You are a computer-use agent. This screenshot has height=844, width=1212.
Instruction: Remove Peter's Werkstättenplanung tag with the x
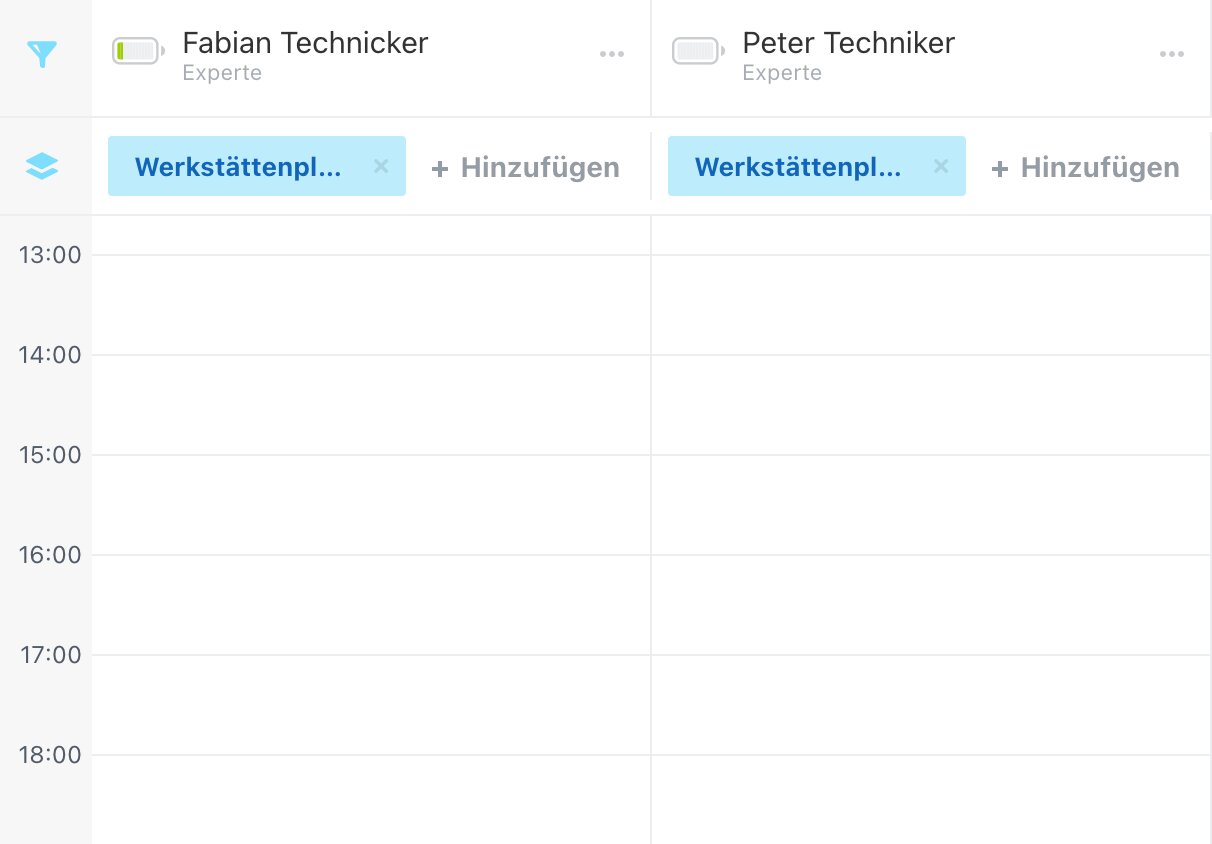941,166
